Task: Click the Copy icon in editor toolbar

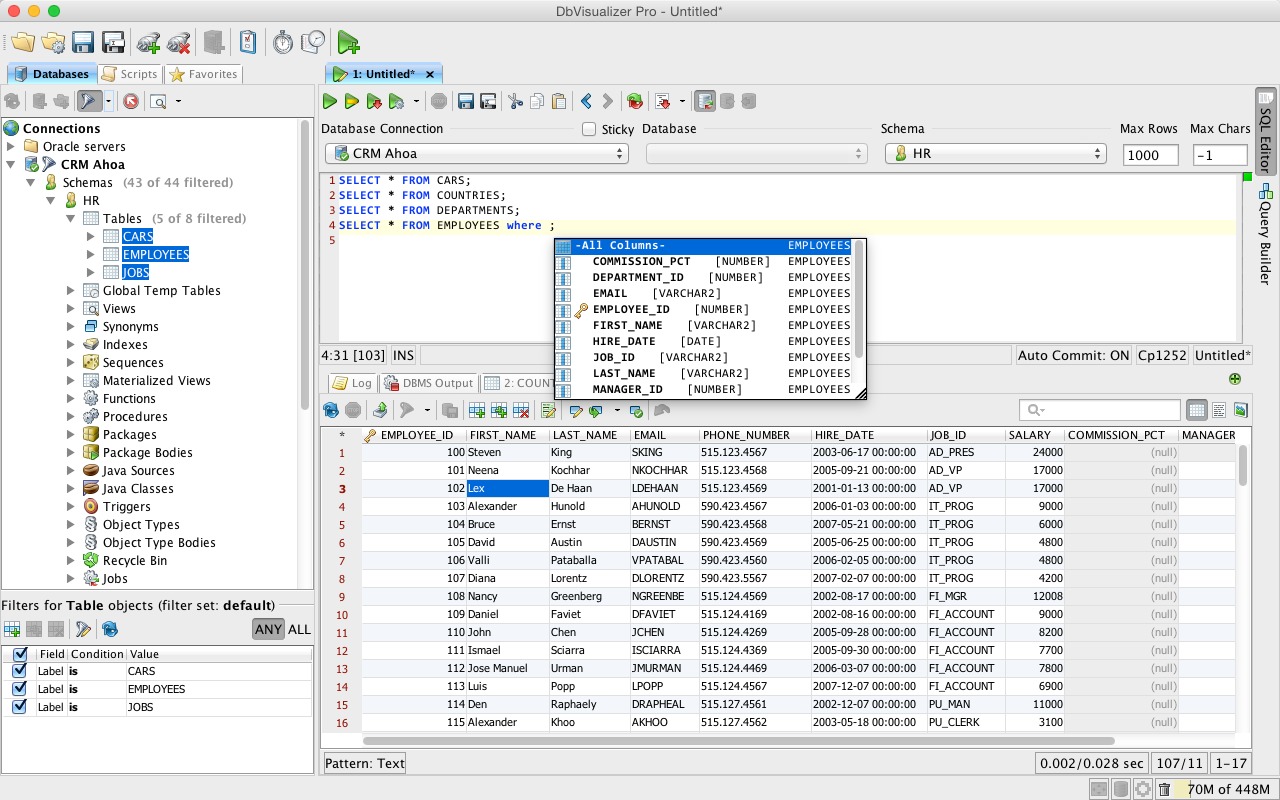Action: tap(537, 101)
